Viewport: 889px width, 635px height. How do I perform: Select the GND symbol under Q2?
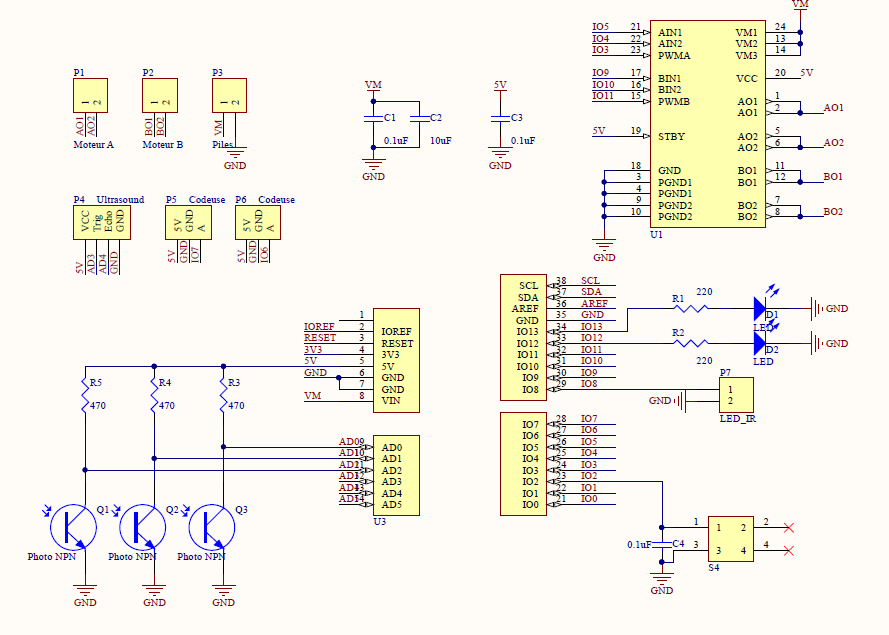click(154, 594)
